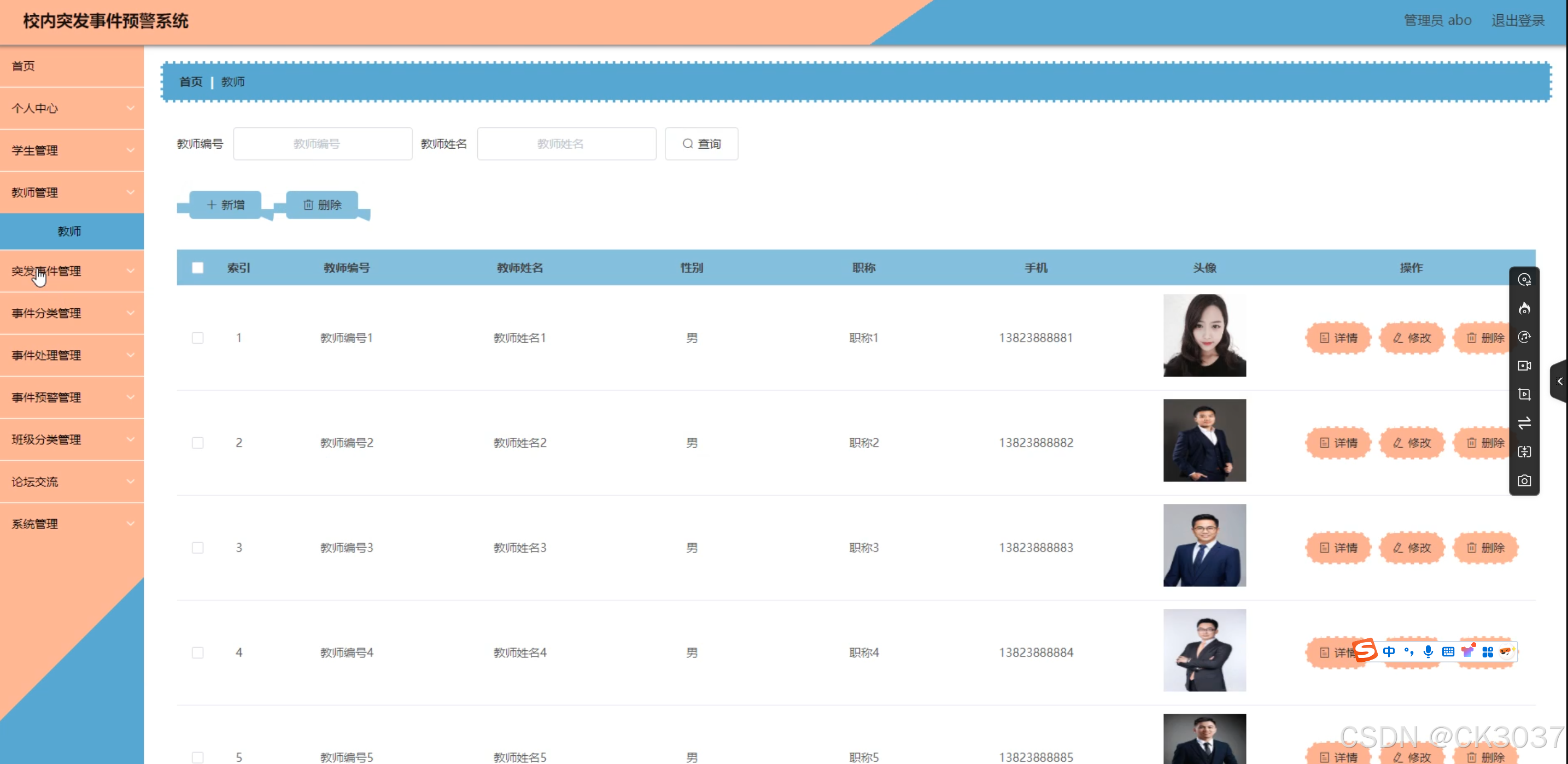Click the 退出登录 logout link
The height and width of the screenshot is (764, 1568).
[1518, 21]
